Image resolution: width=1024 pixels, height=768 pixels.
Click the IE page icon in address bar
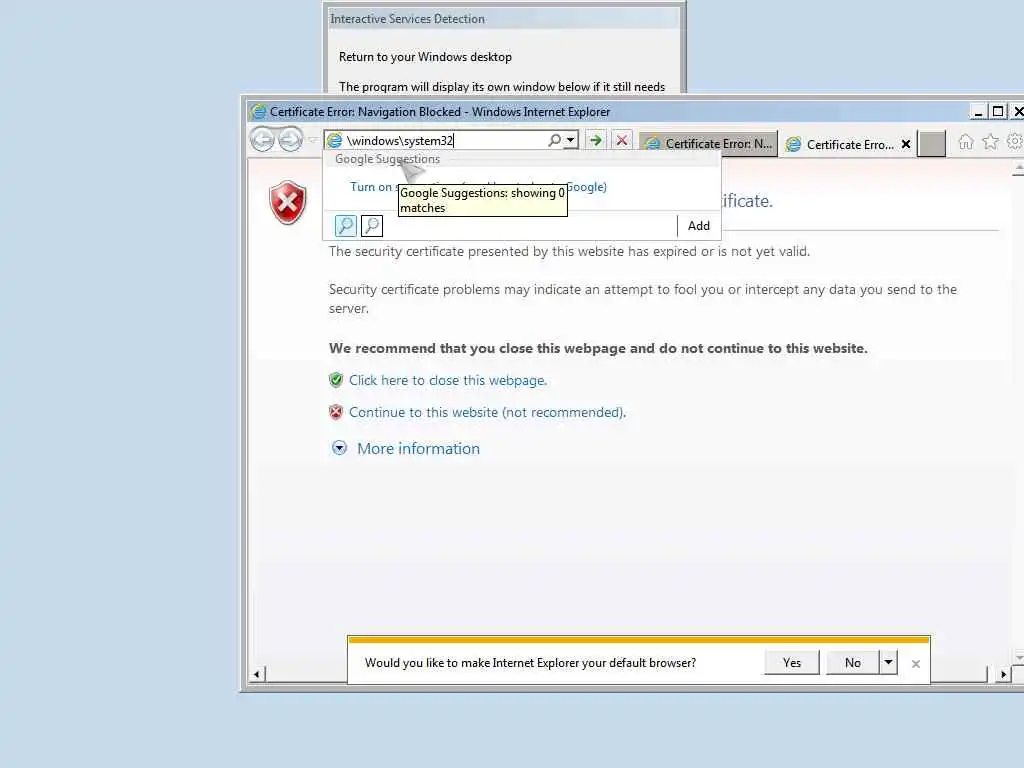[334, 140]
